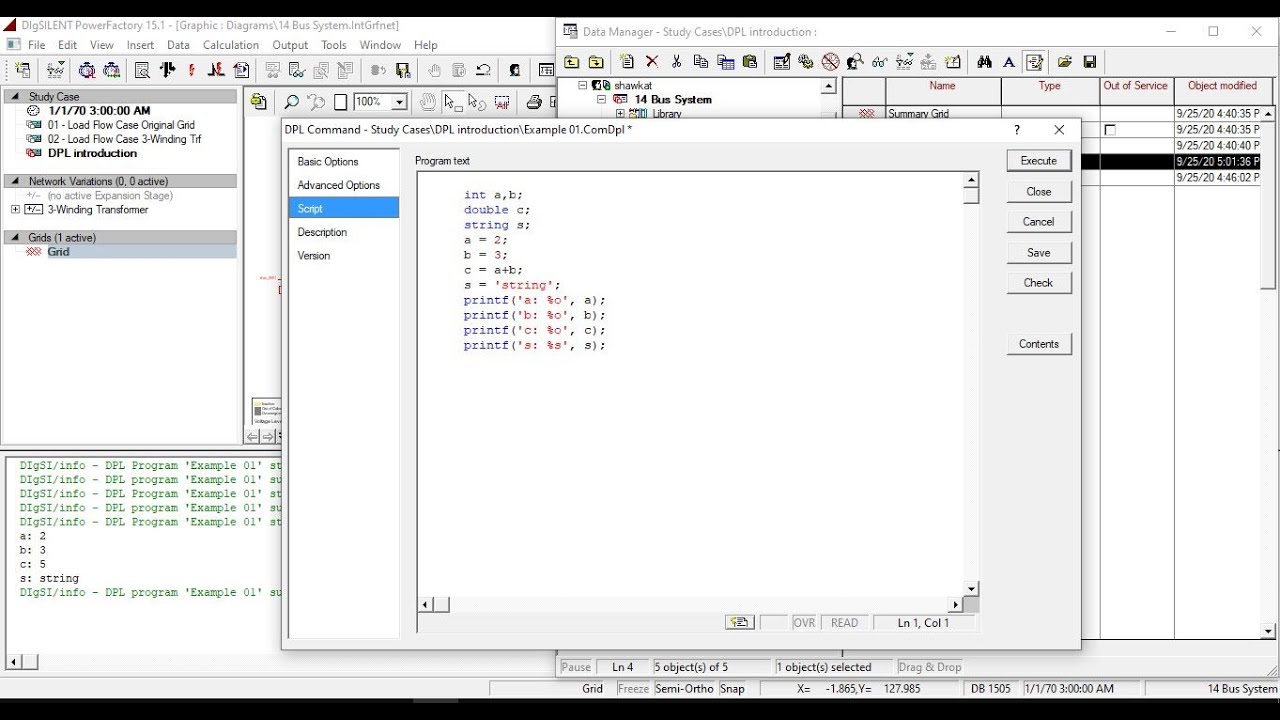This screenshot has width=1280, height=720.
Task: Collapse the shawkat tree node
Action: (583, 86)
